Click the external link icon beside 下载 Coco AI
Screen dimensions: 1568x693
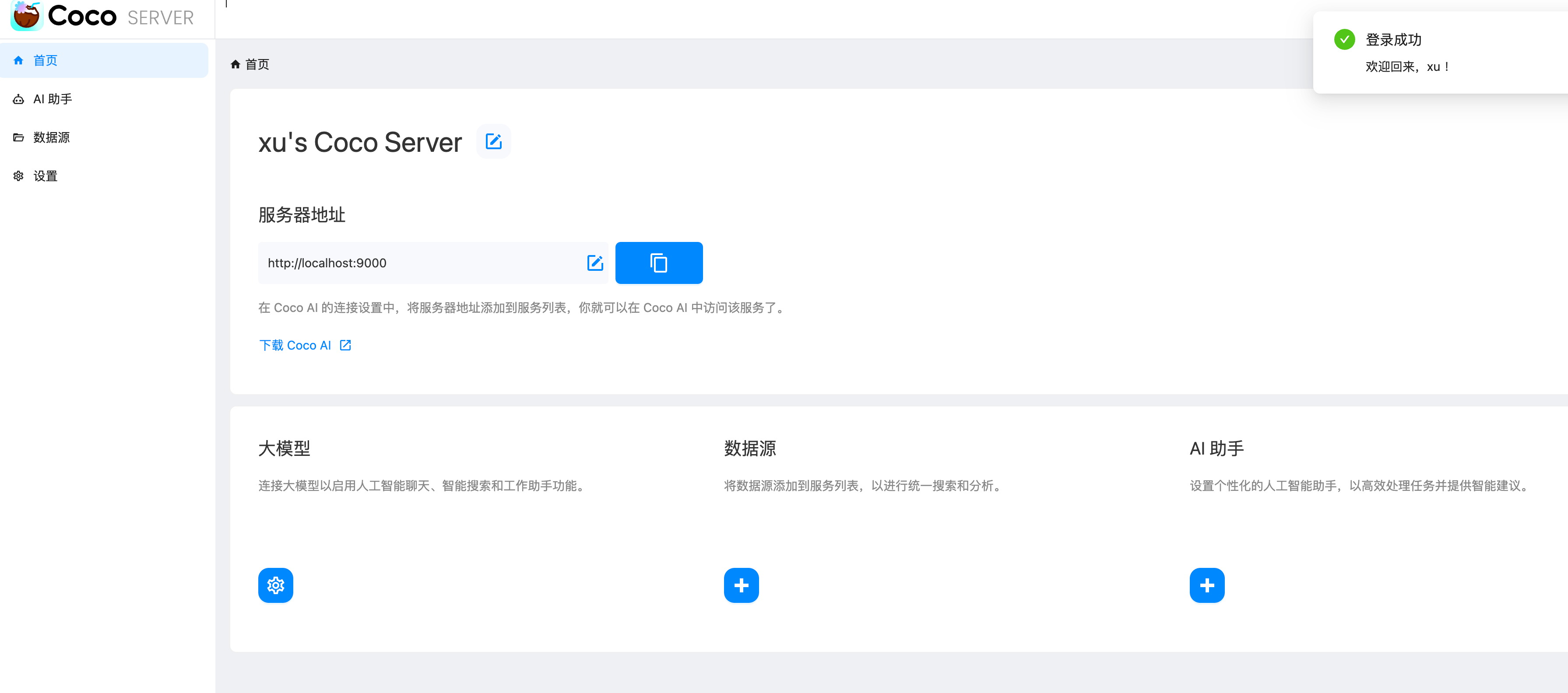tap(345, 345)
